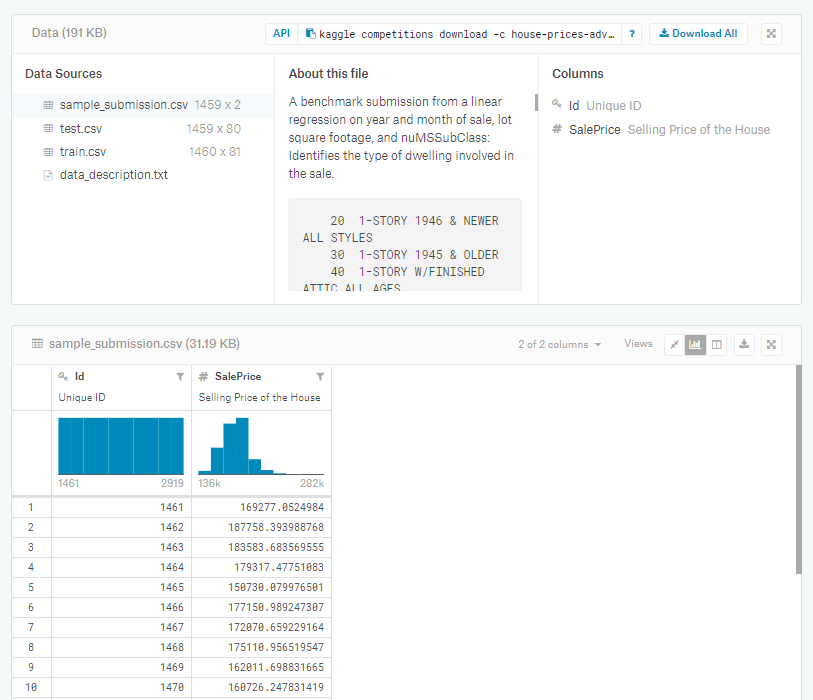Open the '2 of 2 columns' dropdown
813x700 pixels.
tap(559, 344)
